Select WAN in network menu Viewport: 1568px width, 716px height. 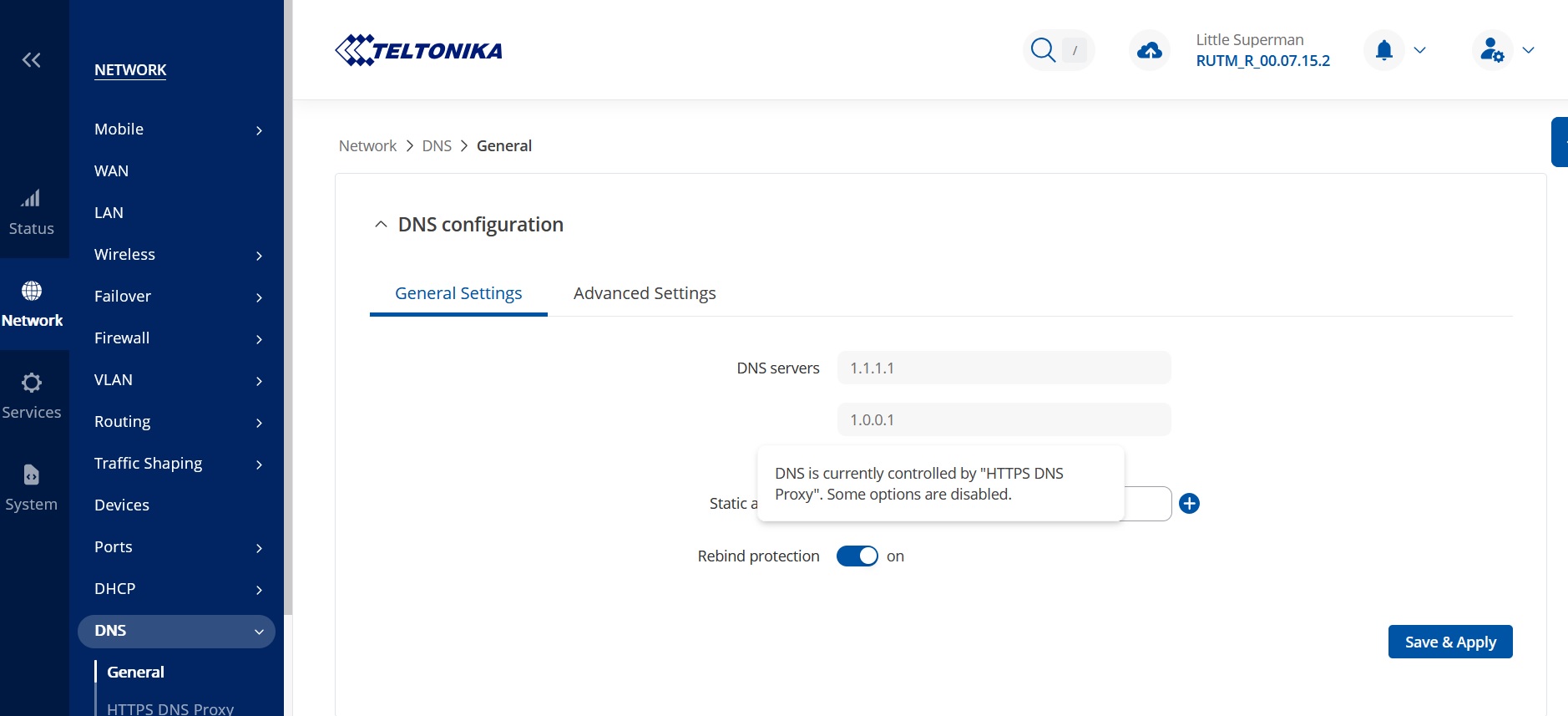[111, 171]
